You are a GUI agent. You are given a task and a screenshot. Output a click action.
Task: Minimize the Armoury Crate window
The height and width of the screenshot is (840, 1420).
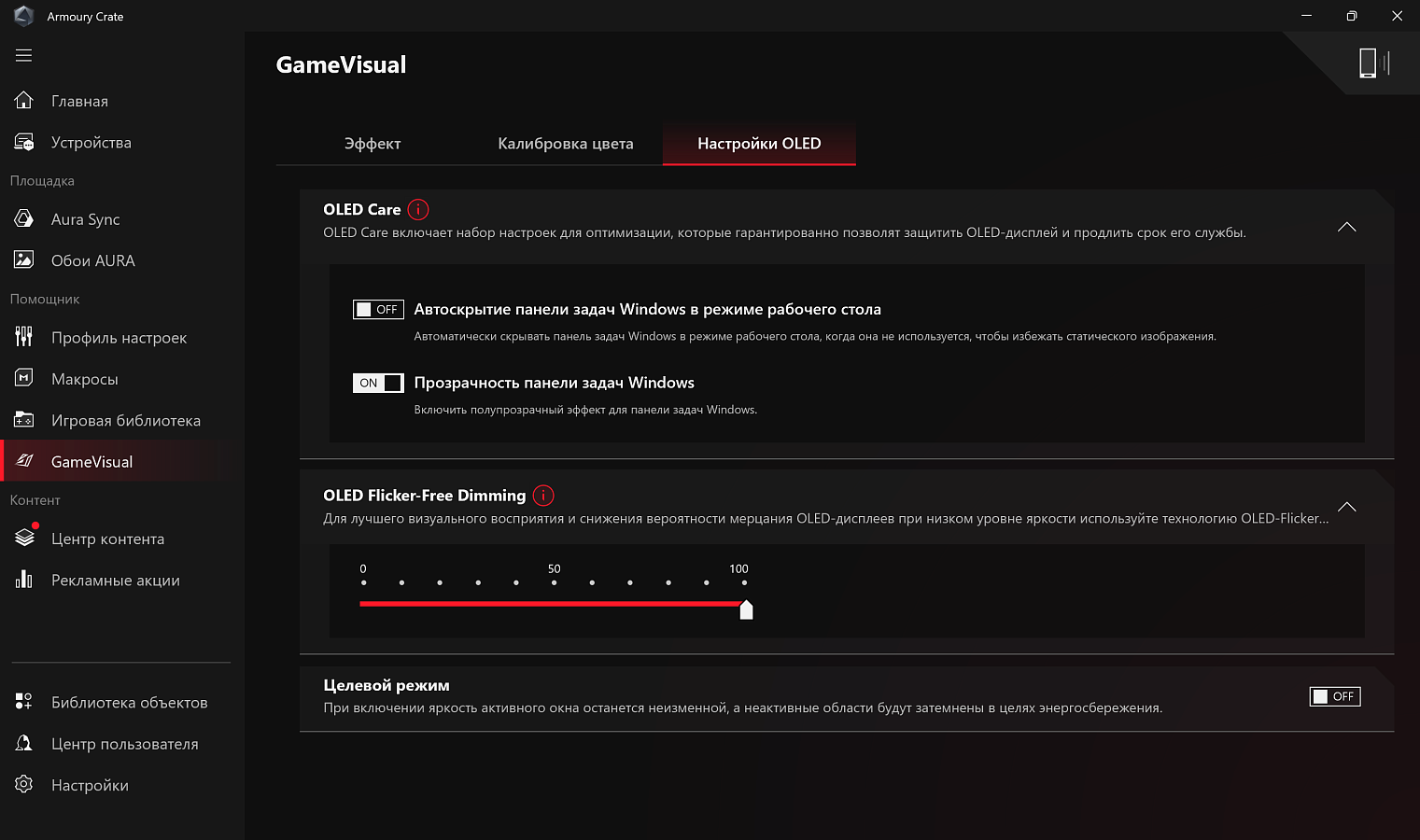[1306, 16]
